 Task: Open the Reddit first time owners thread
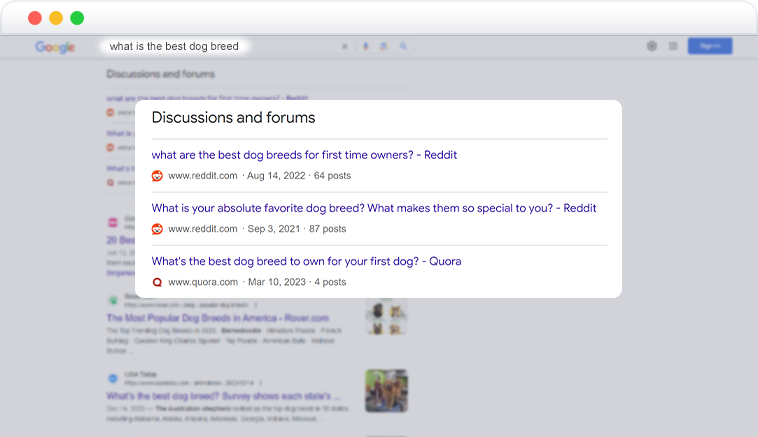304,155
